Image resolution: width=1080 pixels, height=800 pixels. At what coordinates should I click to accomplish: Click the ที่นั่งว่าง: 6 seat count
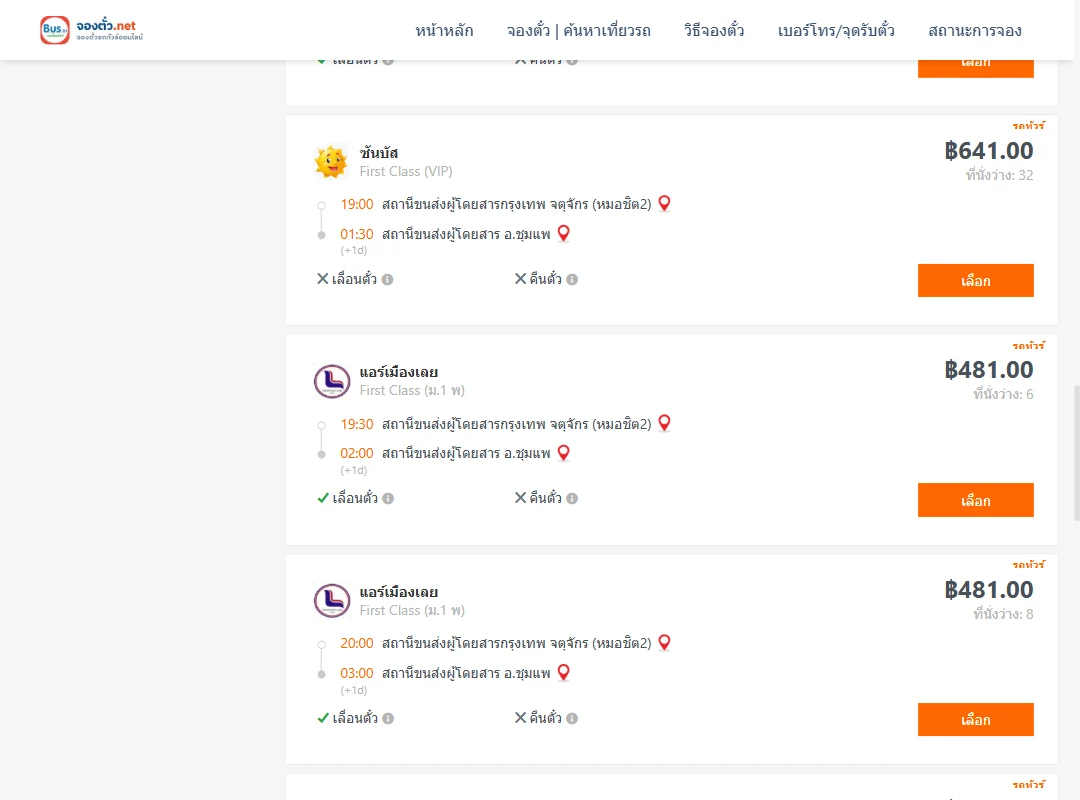click(1003, 394)
